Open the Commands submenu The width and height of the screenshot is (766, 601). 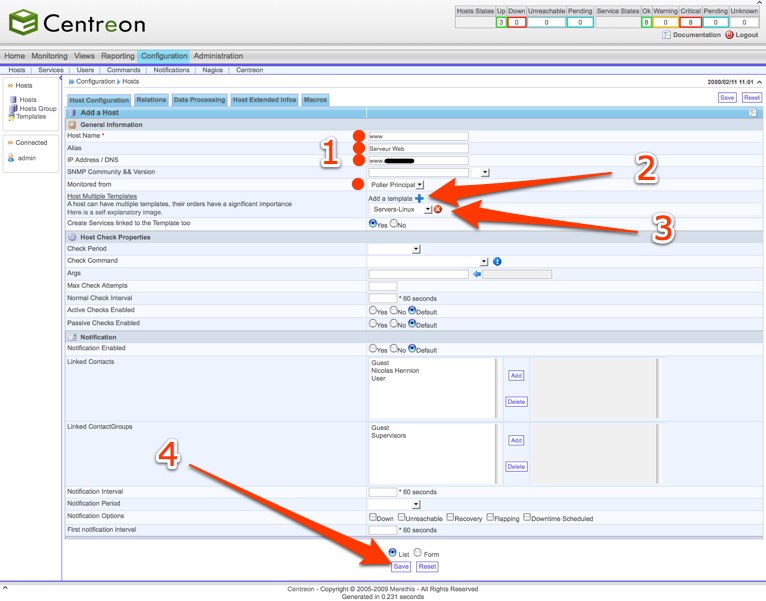click(124, 70)
